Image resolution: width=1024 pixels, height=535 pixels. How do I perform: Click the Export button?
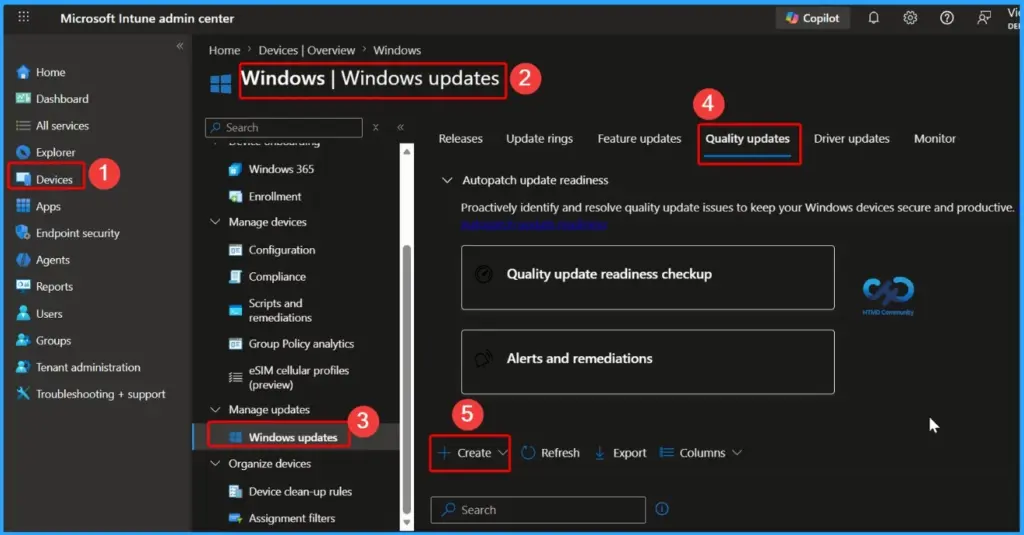620,453
